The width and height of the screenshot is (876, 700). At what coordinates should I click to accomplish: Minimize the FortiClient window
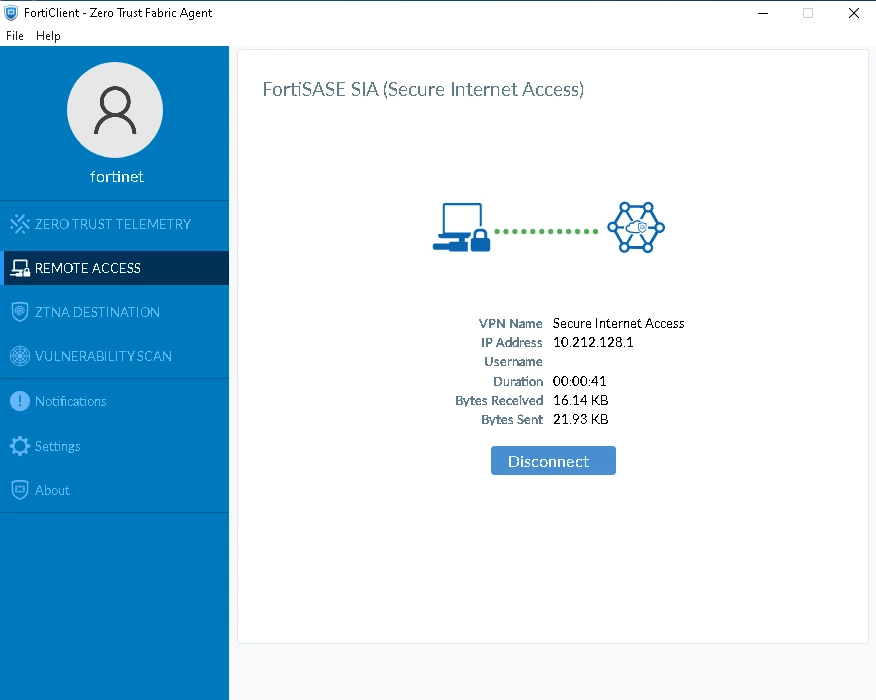[763, 13]
